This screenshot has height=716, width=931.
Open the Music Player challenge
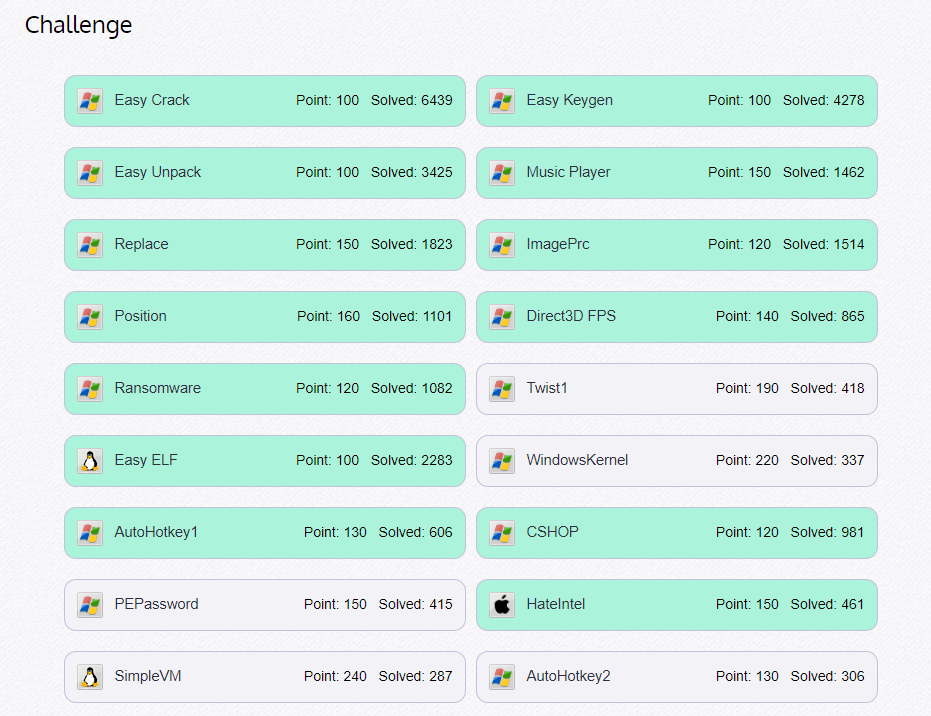point(677,173)
